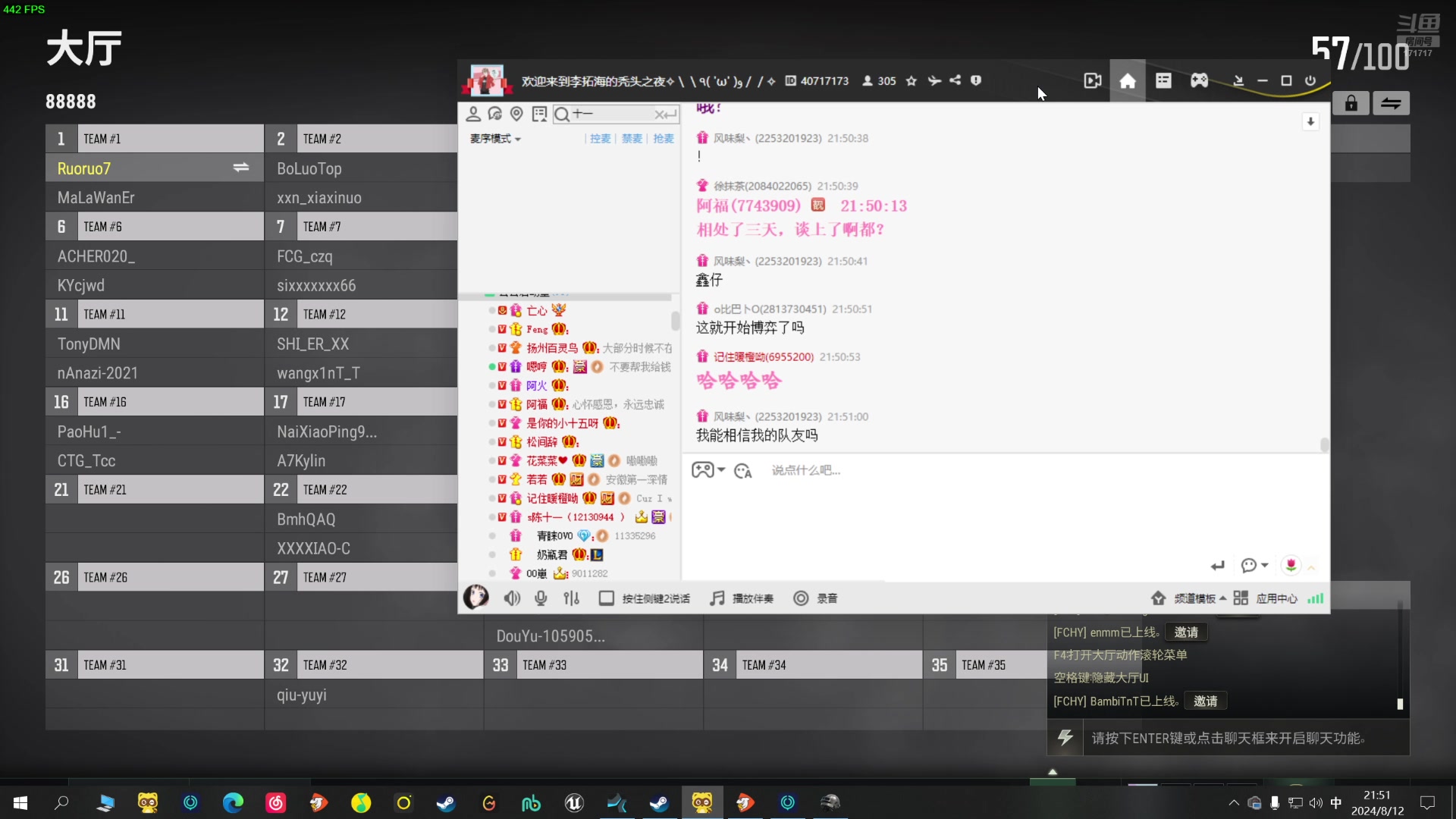
Task: Click the lightning chat icon in lobby
Action: (1065, 737)
